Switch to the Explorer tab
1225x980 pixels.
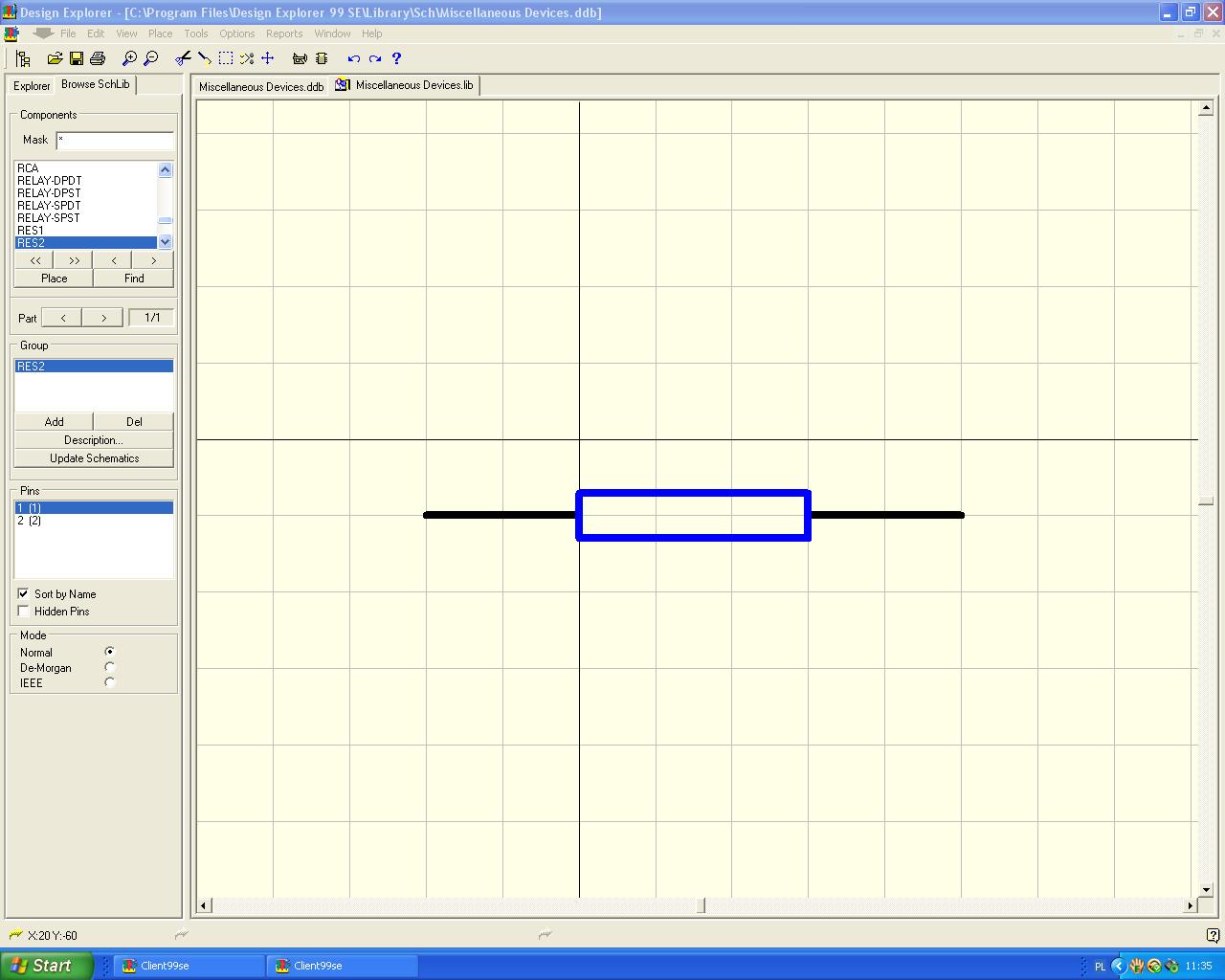point(32,86)
